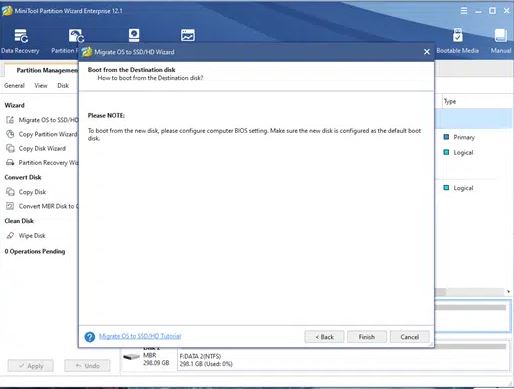The height and width of the screenshot is (389, 514).
Task: Launch Copy Partition Wizard from sidebar
Action: tap(48, 134)
